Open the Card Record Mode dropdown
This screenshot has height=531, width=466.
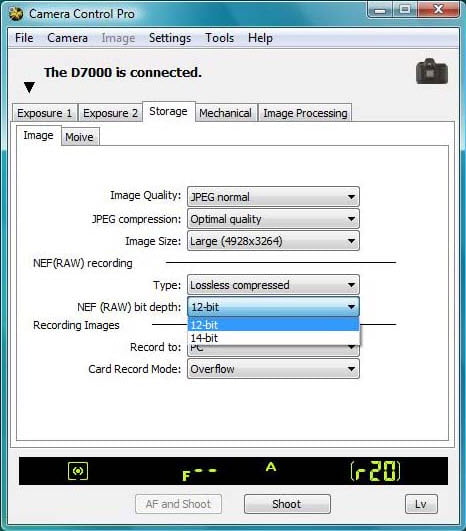pos(273,368)
